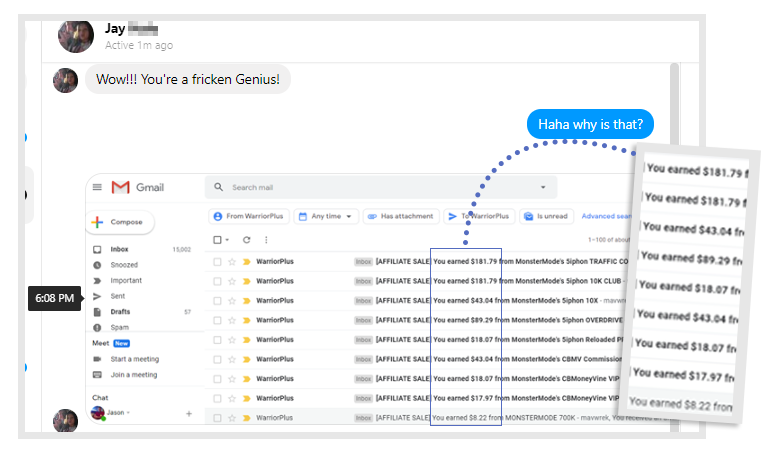Toggle the Is unread filter chip
The image size is (777, 457).
coord(547,217)
